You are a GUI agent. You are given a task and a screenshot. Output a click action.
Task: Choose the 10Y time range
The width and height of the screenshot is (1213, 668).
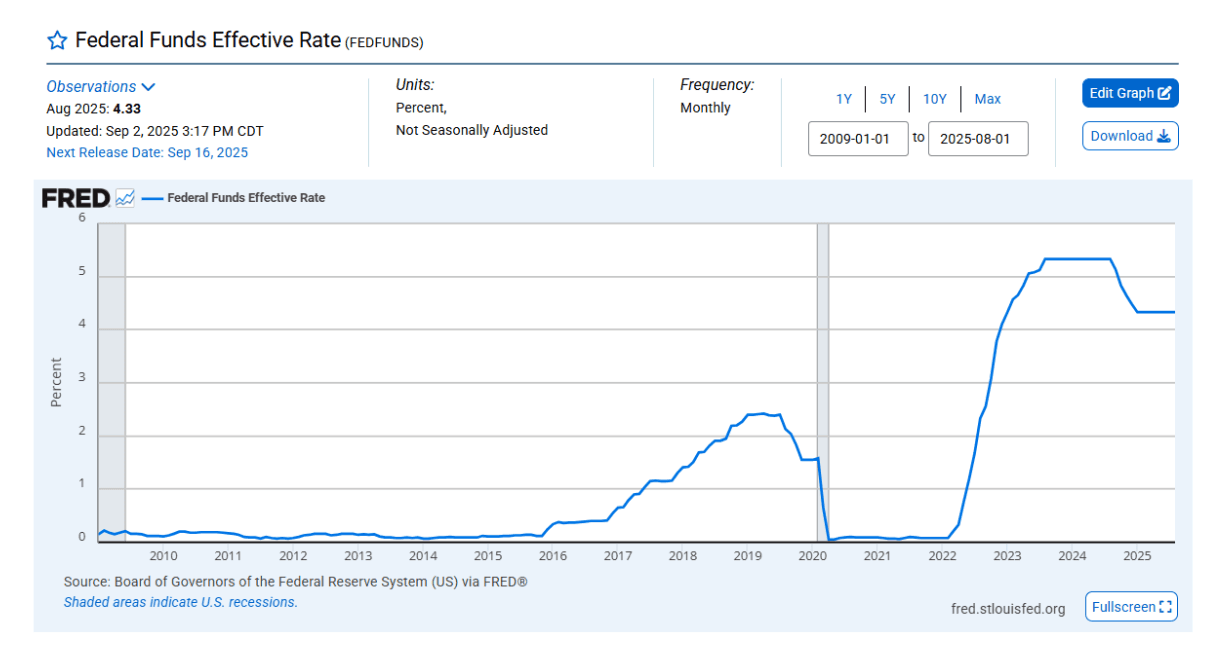coord(934,99)
